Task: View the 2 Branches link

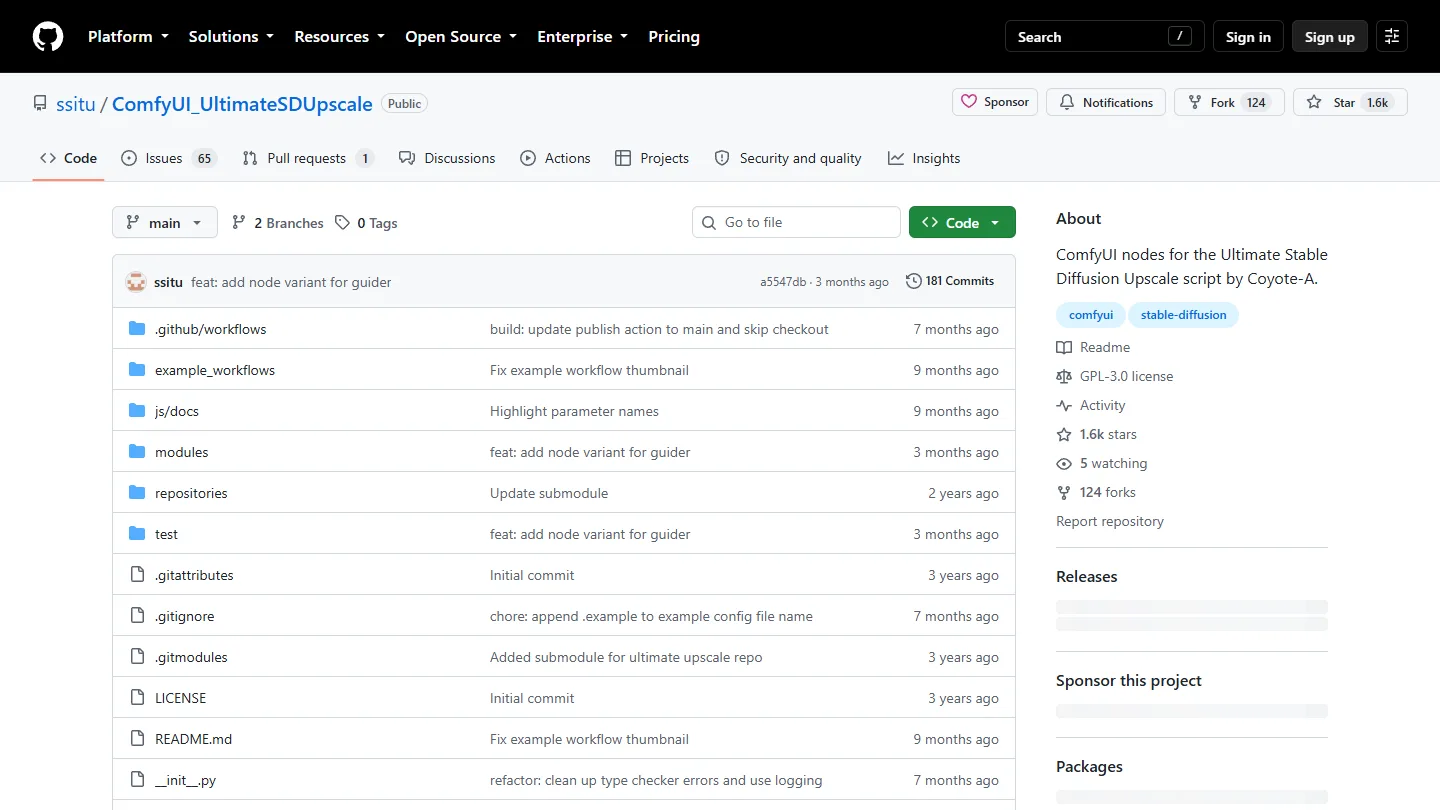Action: tap(278, 223)
